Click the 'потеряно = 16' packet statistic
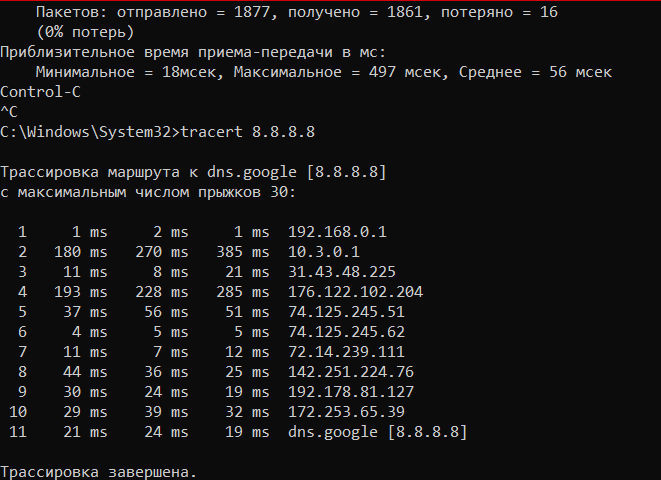Viewport: 661px width, 480px height. click(x=500, y=12)
